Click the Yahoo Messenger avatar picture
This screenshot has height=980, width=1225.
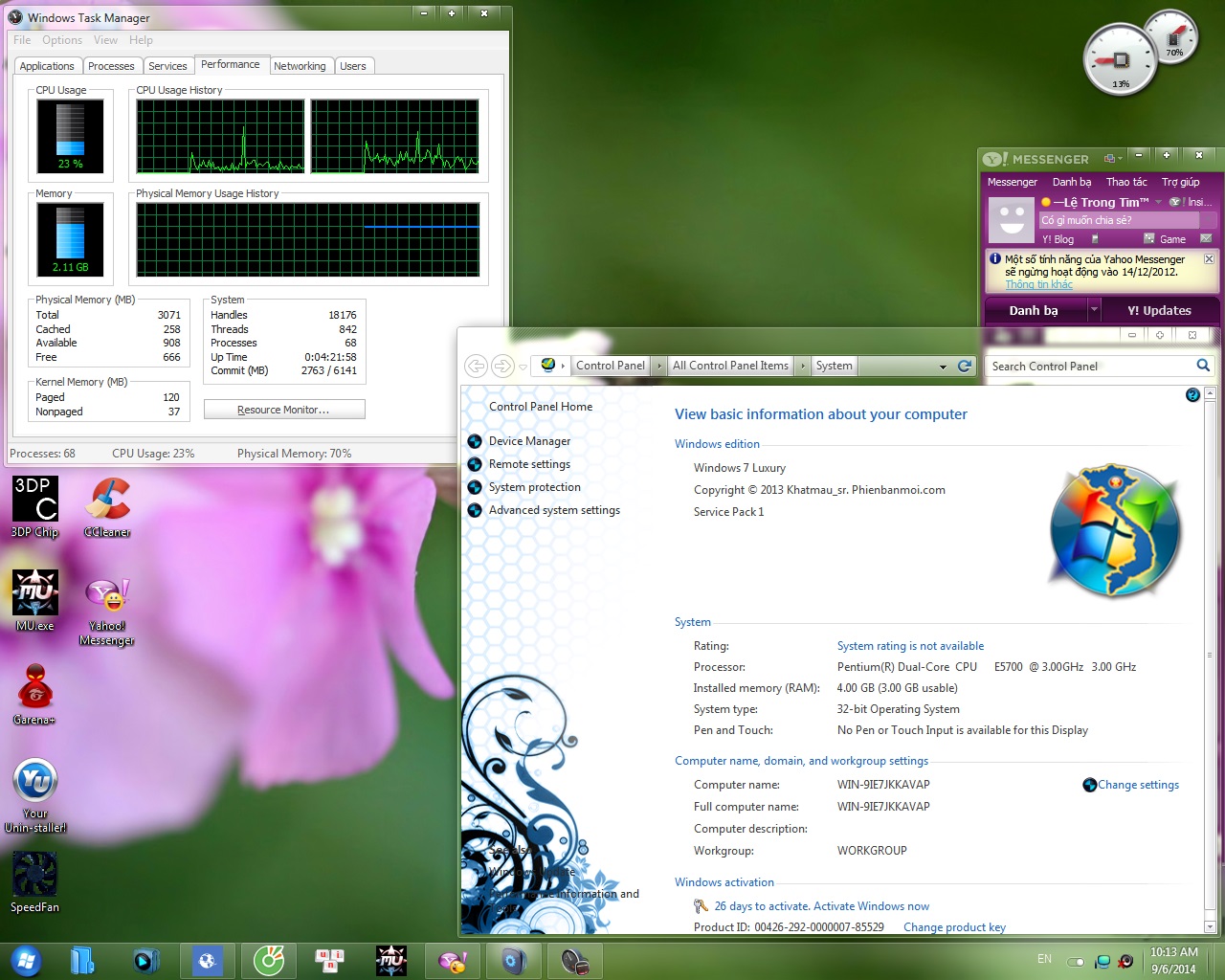(x=1012, y=220)
